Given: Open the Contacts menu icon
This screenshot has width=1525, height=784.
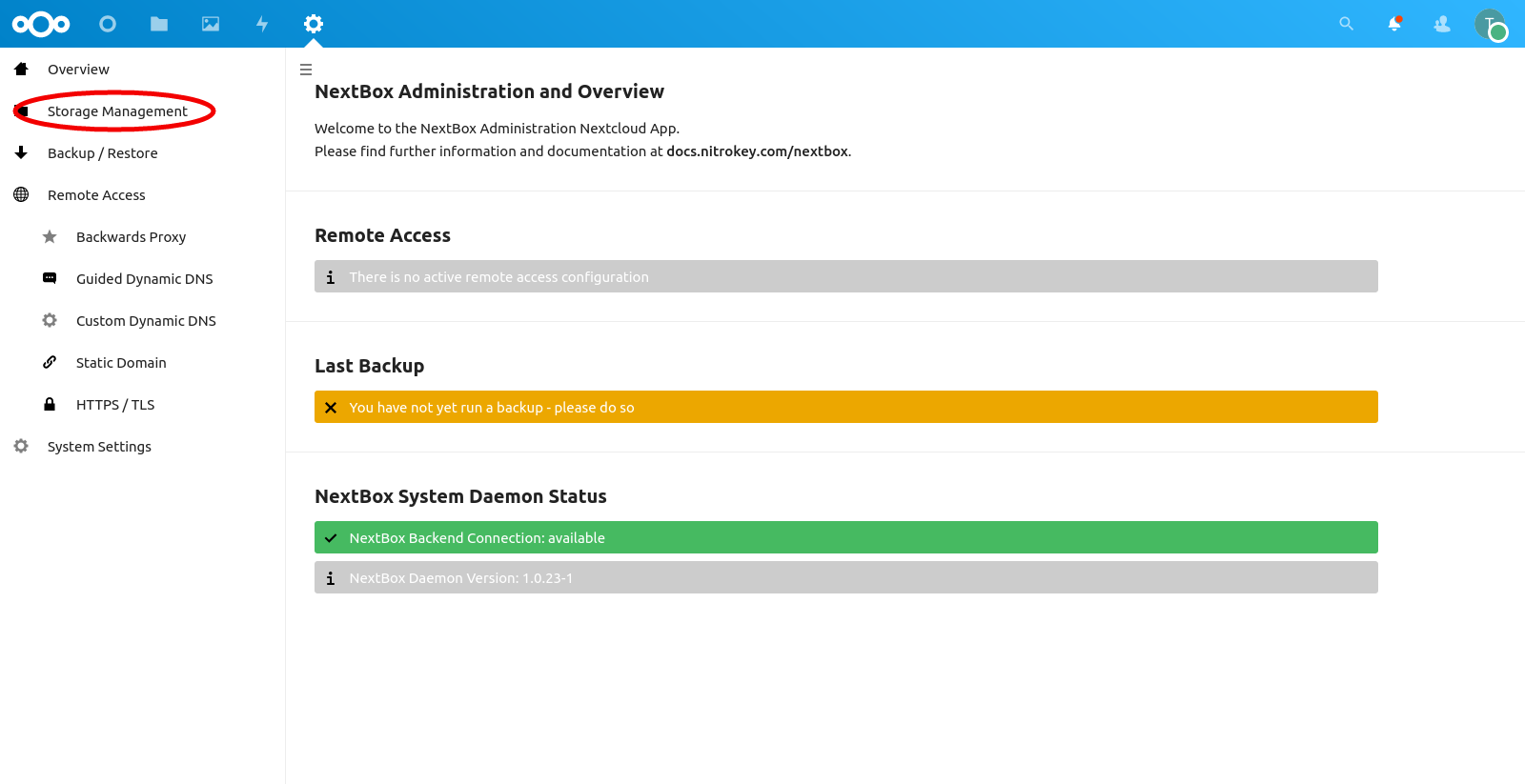Looking at the screenshot, I should pyautogui.click(x=1442, y=24).
